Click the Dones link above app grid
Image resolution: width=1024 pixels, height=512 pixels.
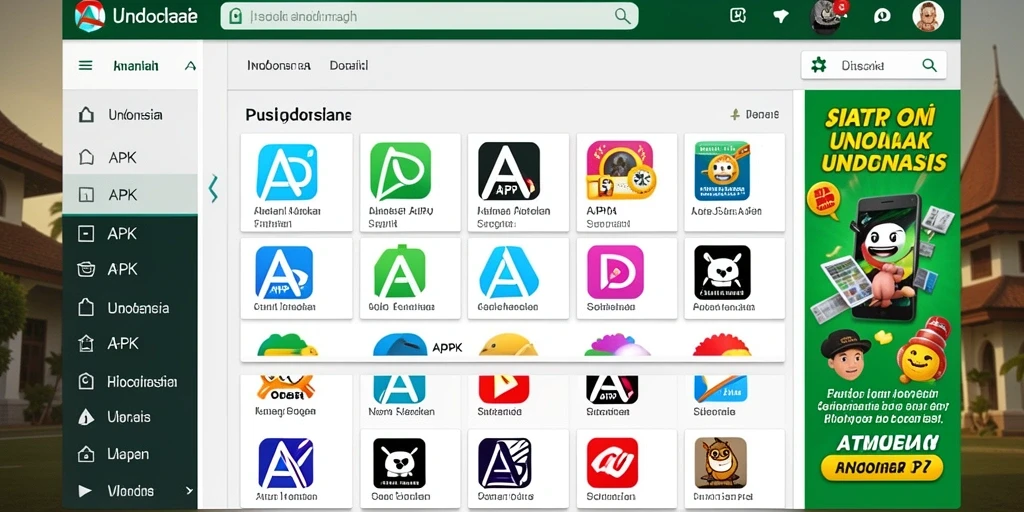pyautogui.click(x=754, y=115)
